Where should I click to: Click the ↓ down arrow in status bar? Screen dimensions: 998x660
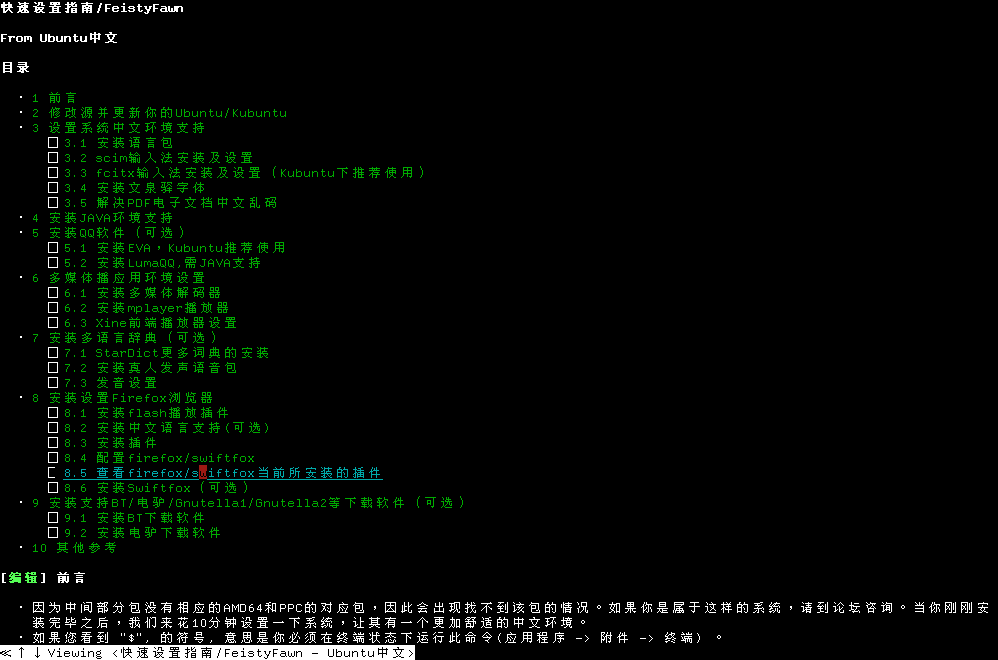(38, 653)
